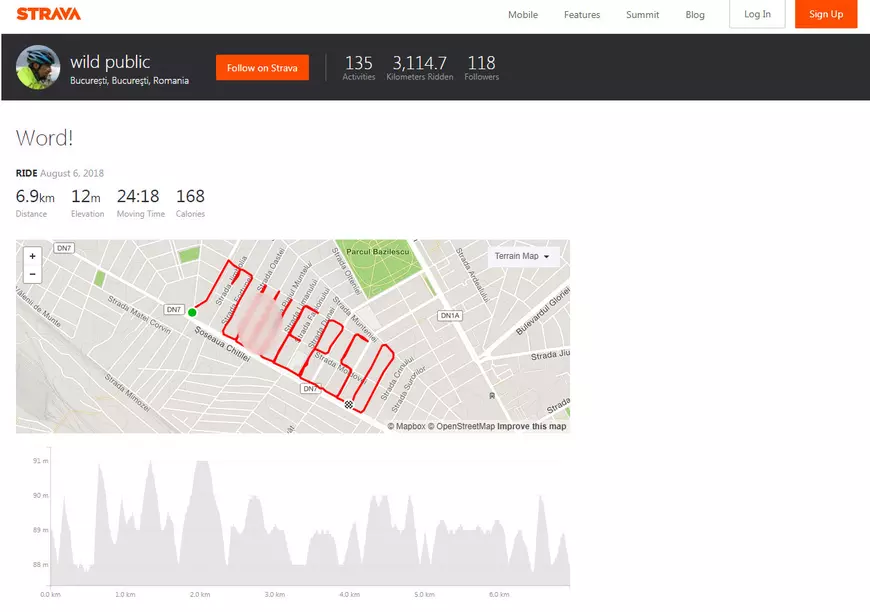Open the Blog link
The height and width of the screenshot is (612, 870).
coord(695,15)
